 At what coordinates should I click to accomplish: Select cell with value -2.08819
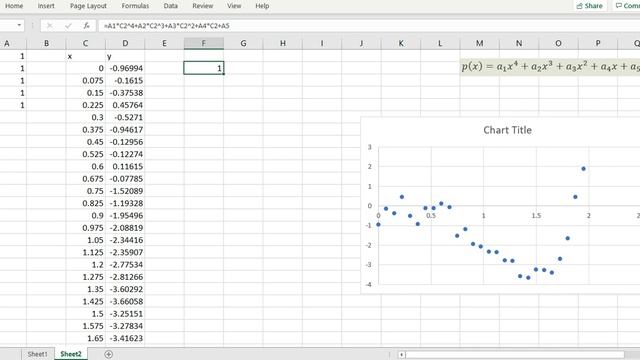click(125, 228)
